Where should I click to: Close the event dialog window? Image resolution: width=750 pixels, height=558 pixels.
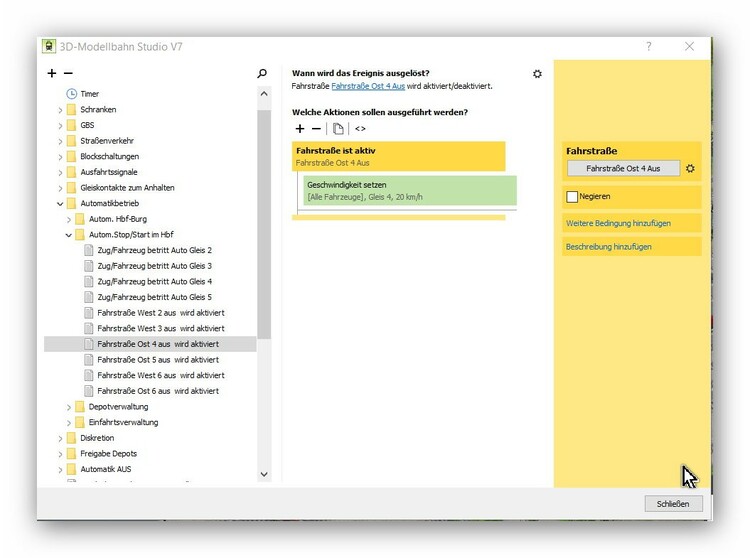pos(689,46)
